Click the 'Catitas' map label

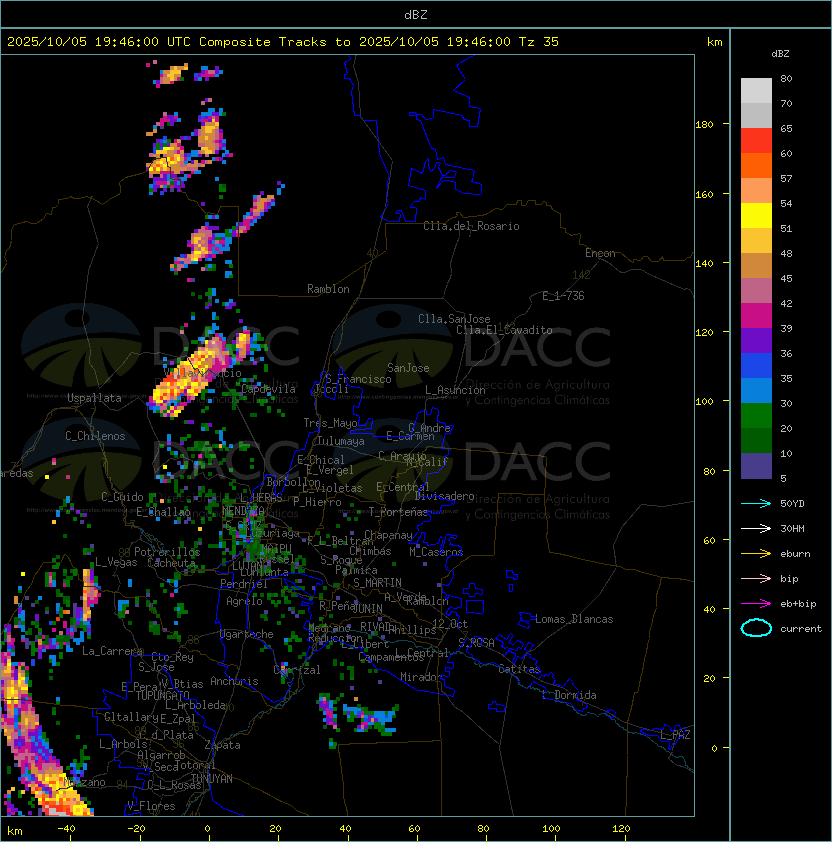[x=519, y=669]
